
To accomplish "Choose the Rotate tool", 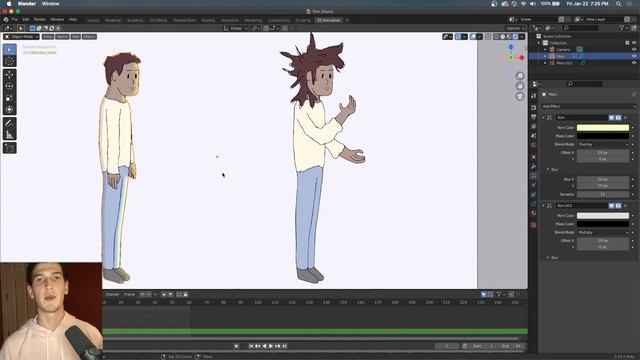I will point(9,86).
